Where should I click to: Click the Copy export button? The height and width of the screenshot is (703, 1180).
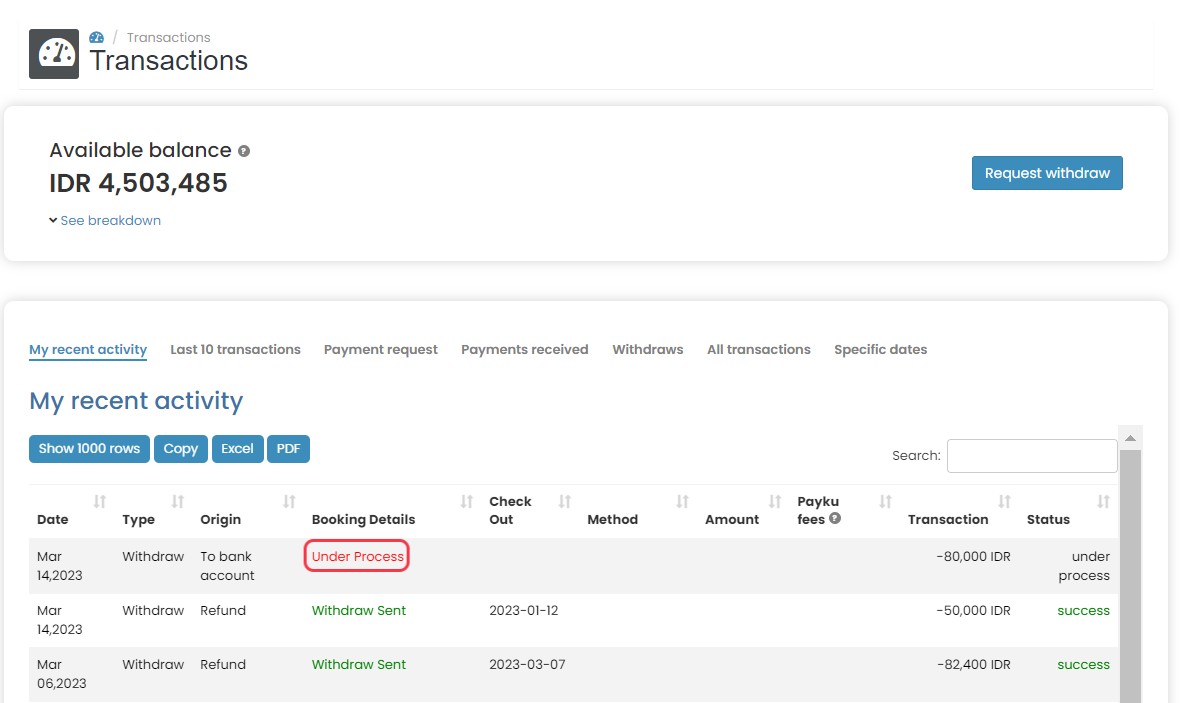point(181,449)
